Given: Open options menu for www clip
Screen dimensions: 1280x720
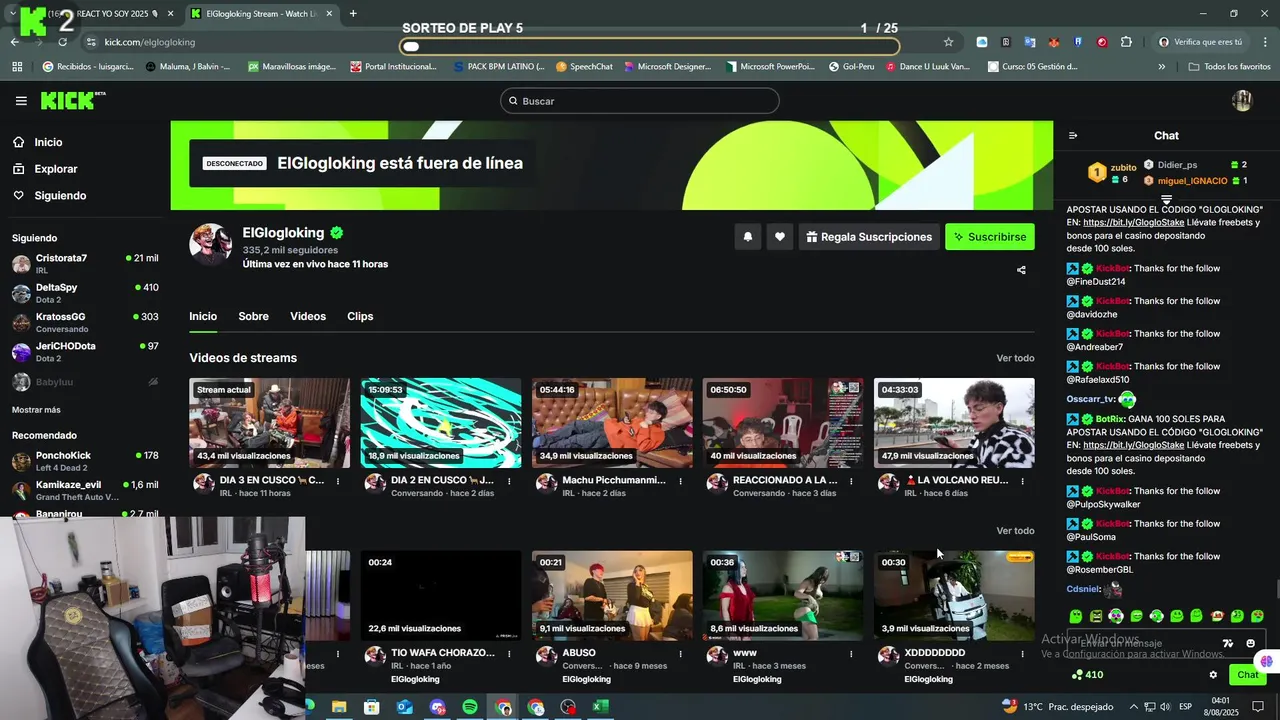Looking at the screenshot, I should [851, 654].
